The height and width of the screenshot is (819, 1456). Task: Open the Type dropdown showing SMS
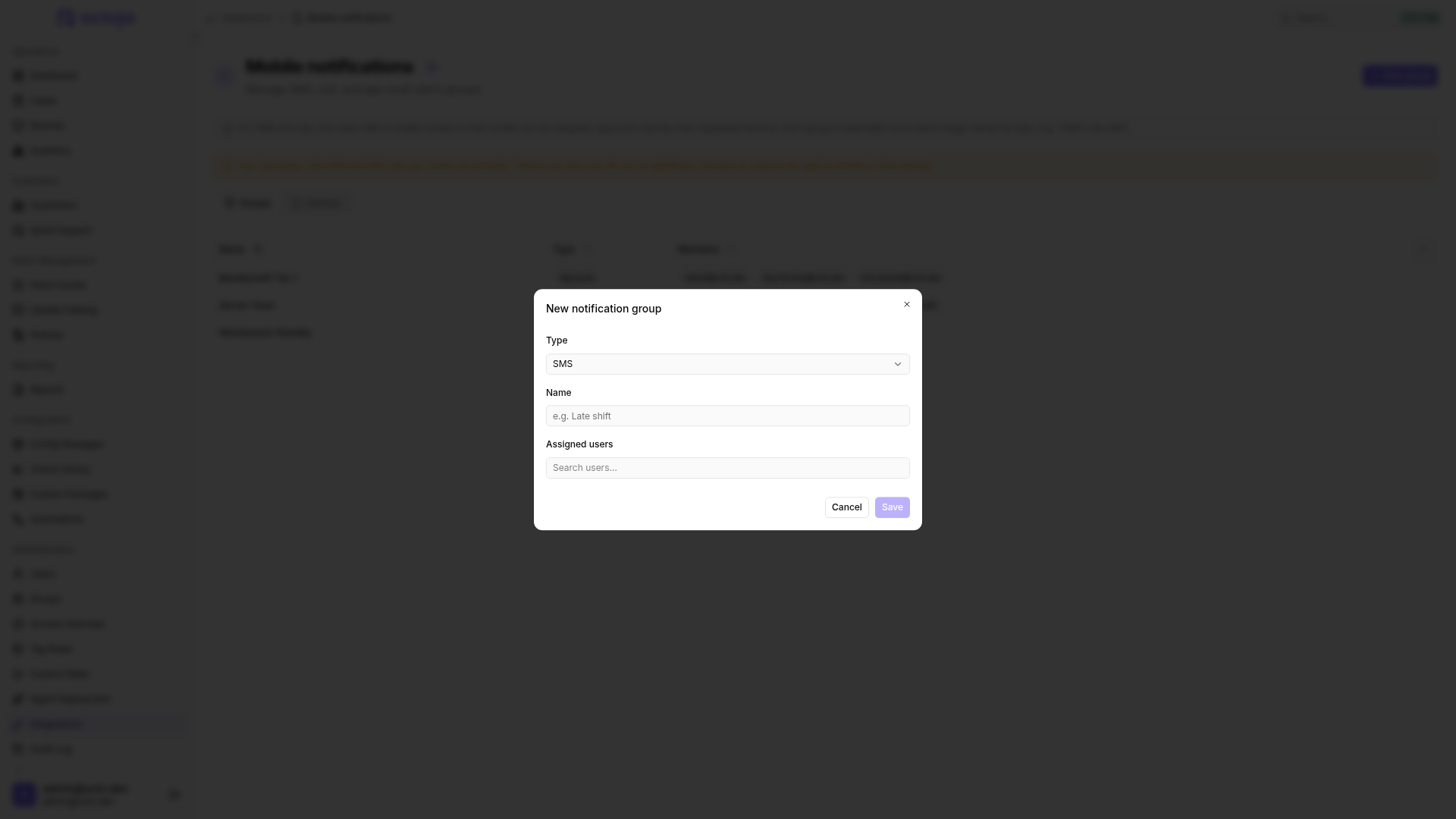[x=727, y=364]
